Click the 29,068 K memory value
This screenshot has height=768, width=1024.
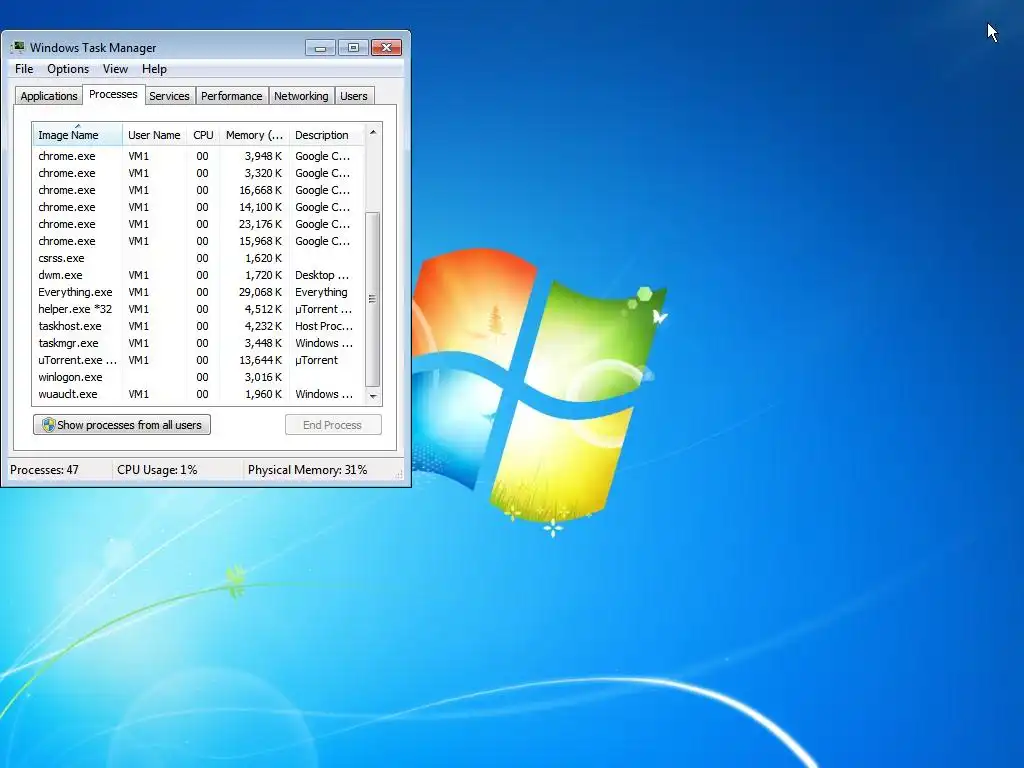[x=261, y=292]
